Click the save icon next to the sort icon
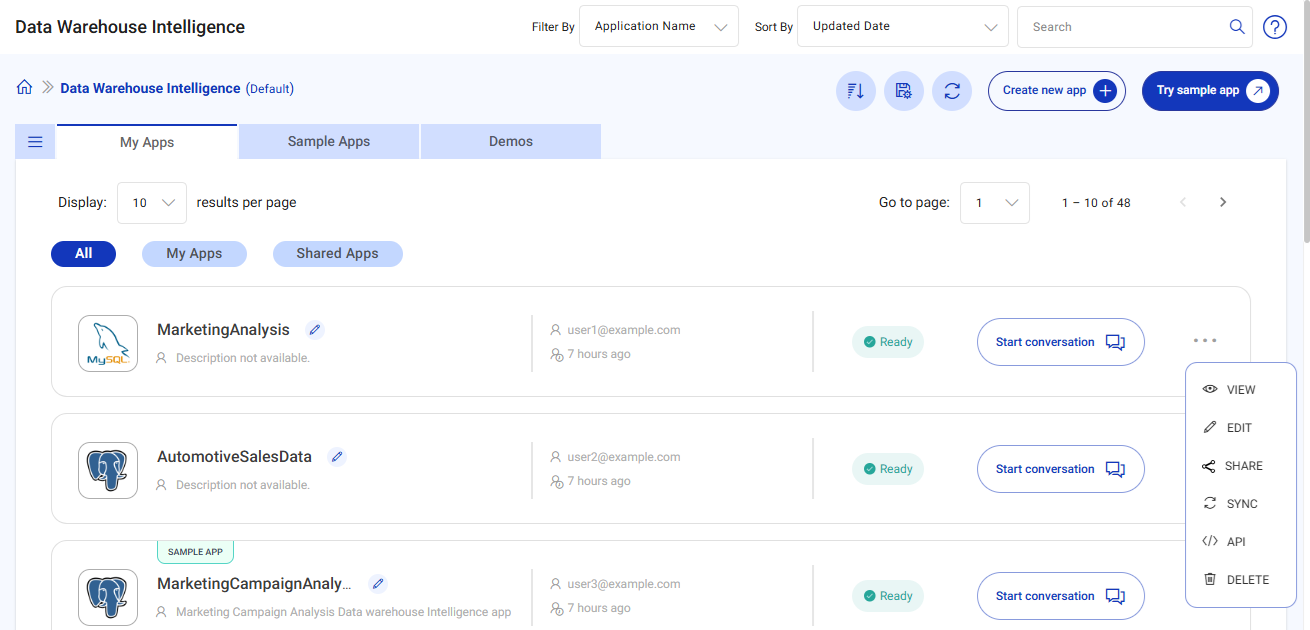 903,90
